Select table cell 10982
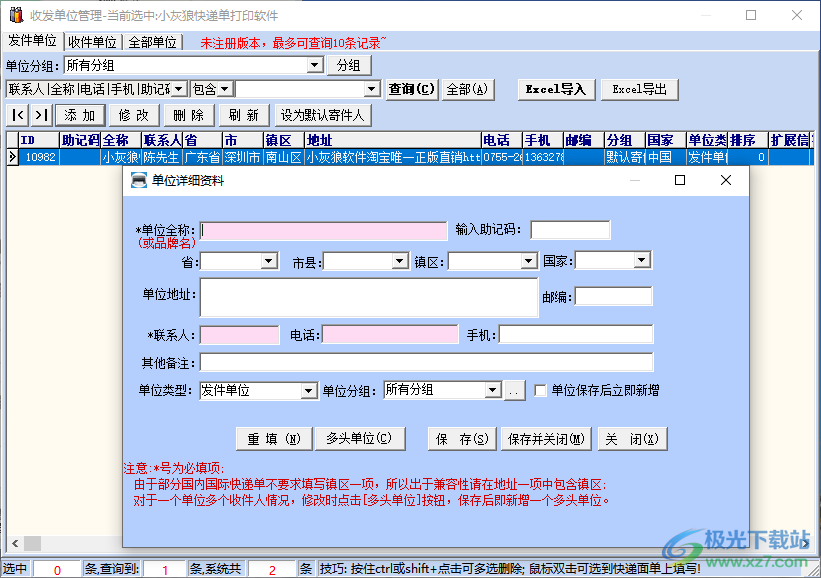The image size is (821, 578). (x=39, y=157)
